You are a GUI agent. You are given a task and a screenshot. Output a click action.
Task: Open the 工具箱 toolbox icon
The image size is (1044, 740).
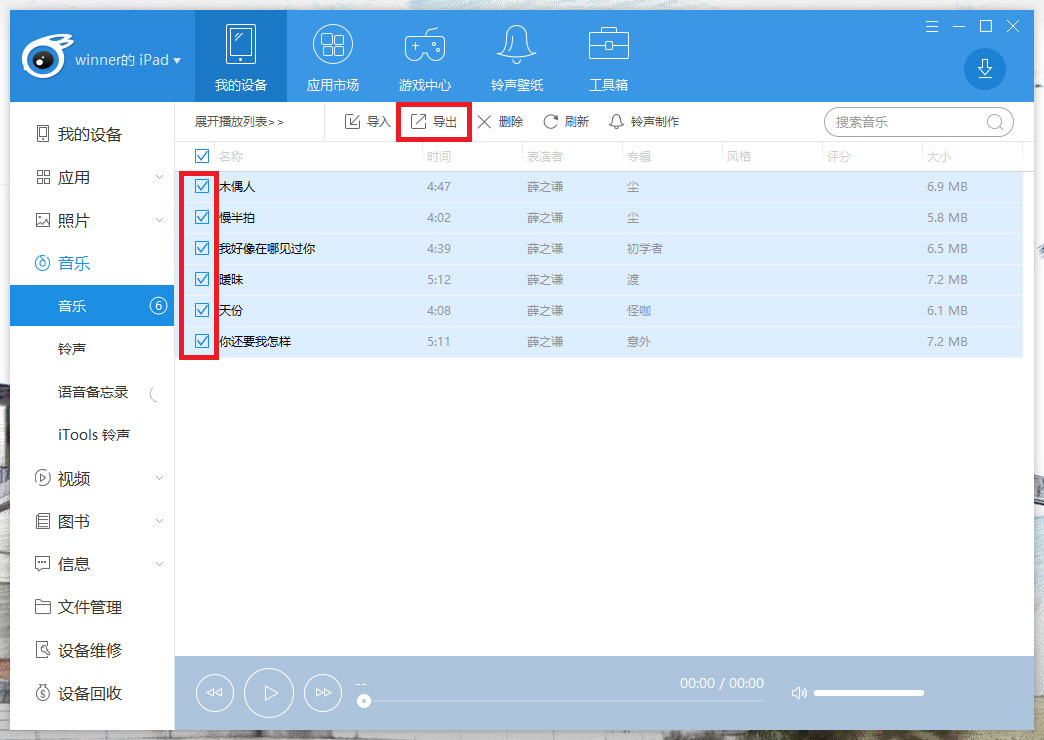(608, 46)
